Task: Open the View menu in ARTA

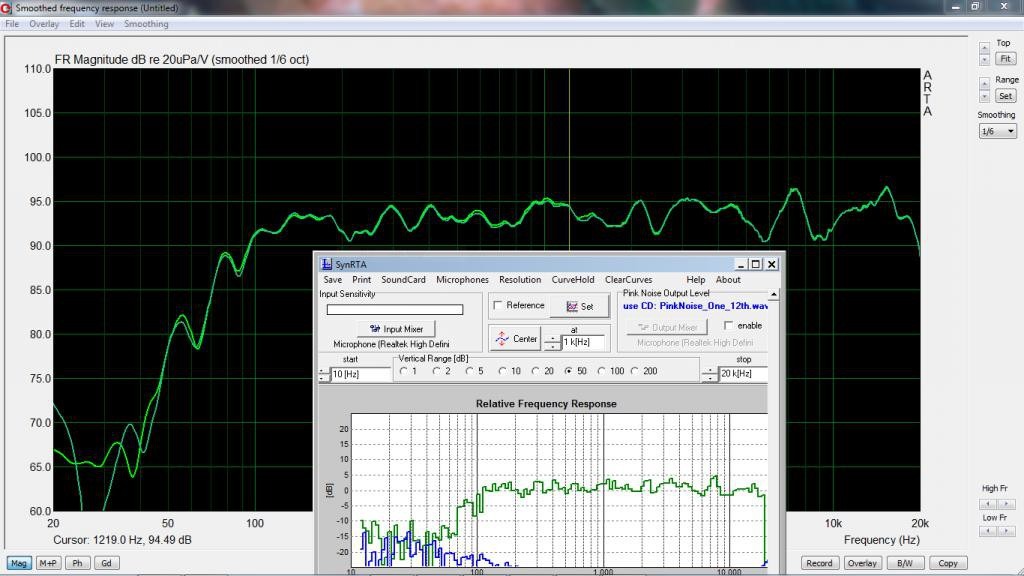Action: point(104,24)
